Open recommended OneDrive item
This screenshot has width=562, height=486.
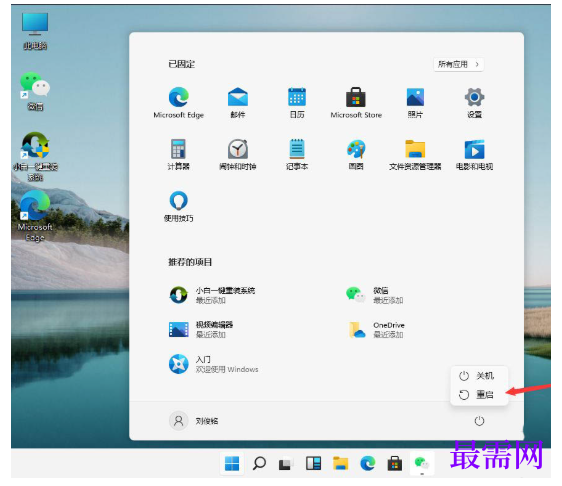pos(376,329)
